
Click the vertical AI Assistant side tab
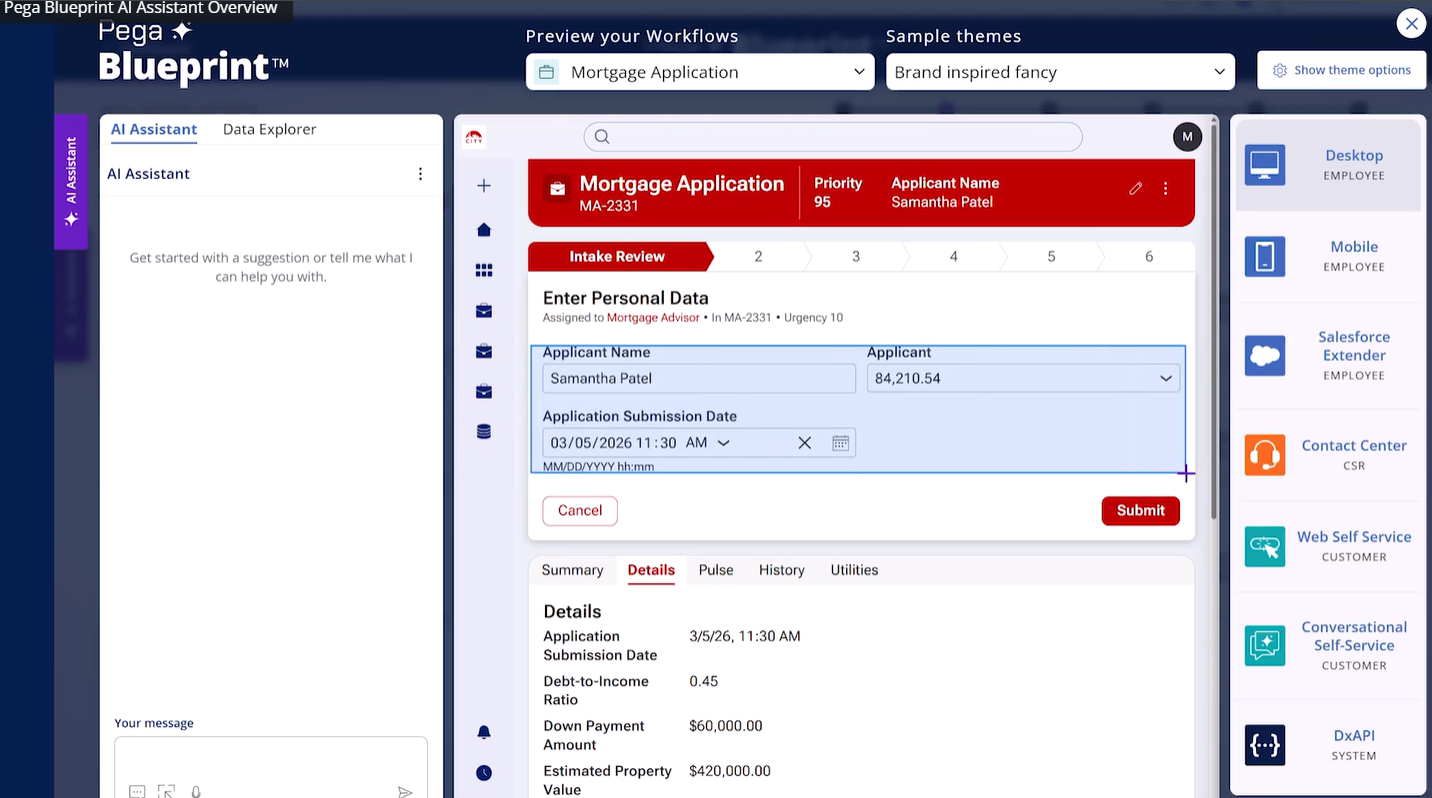point(71,181)
